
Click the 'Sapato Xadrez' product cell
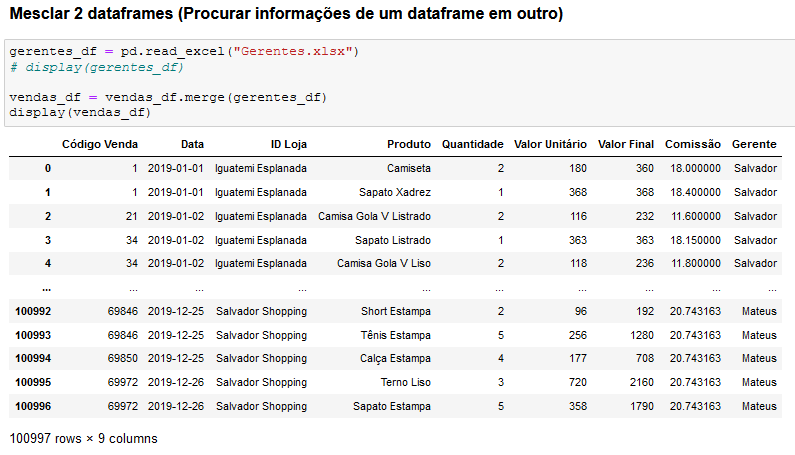(x=394, y=192)
